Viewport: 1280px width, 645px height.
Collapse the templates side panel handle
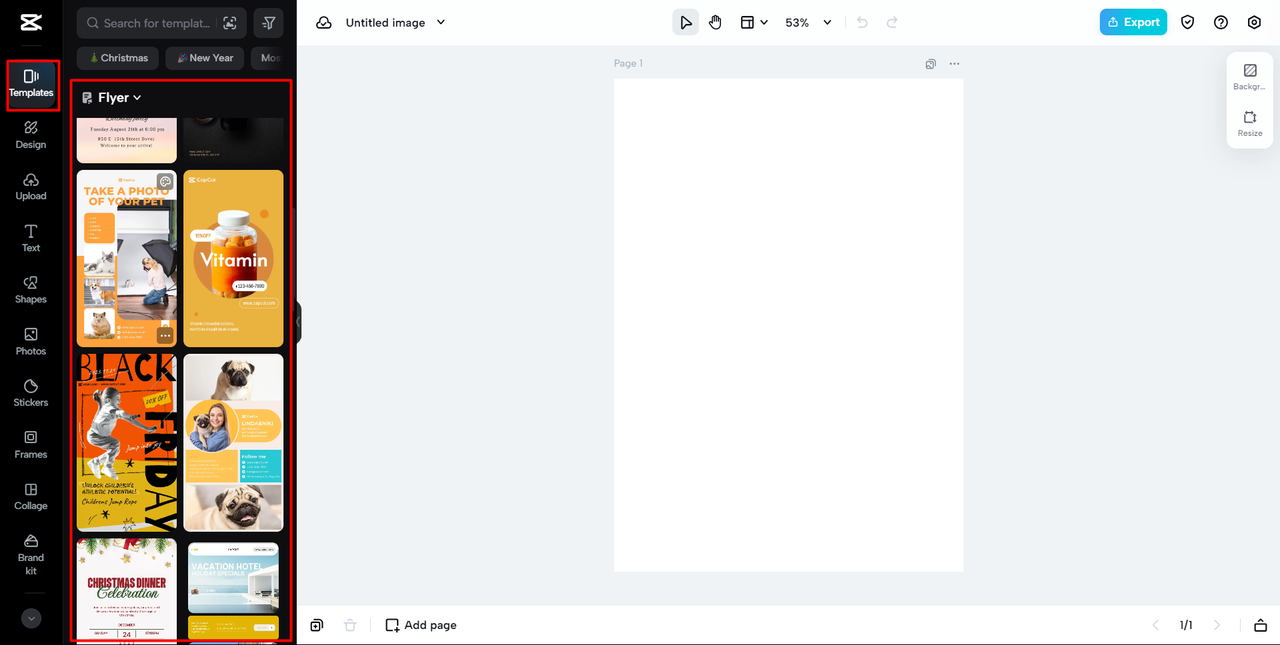(298, 322)
